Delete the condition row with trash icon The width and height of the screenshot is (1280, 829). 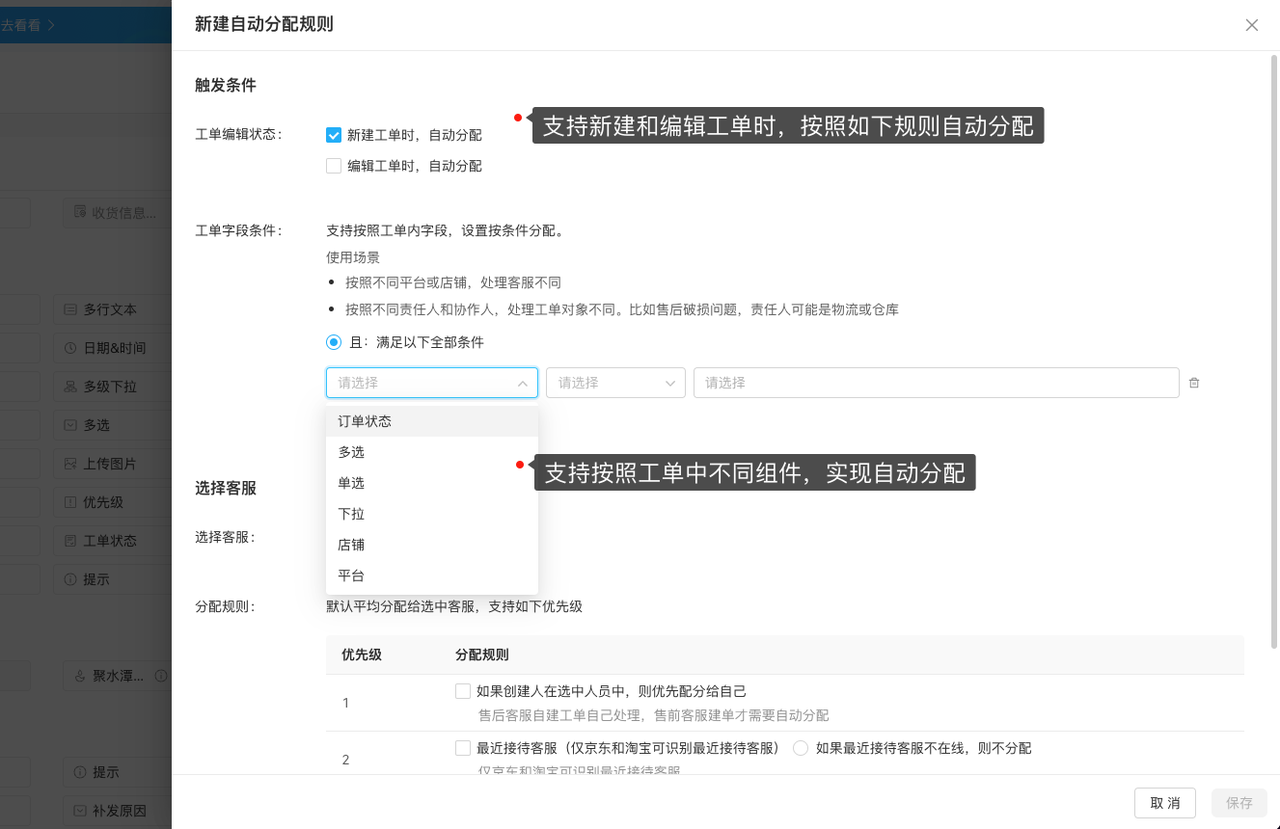coord(1194,383)
